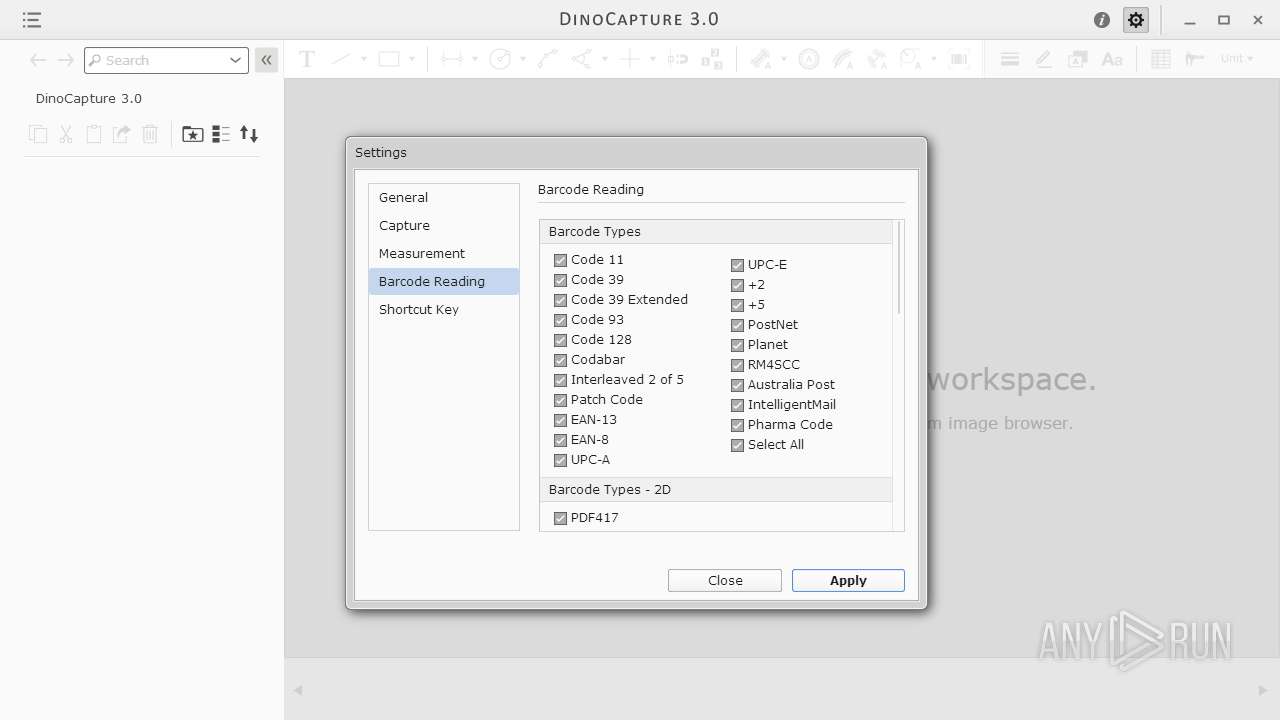The image size is (1280, 720).
Task: Select the circle measurement tool
Action: point(500,59)
